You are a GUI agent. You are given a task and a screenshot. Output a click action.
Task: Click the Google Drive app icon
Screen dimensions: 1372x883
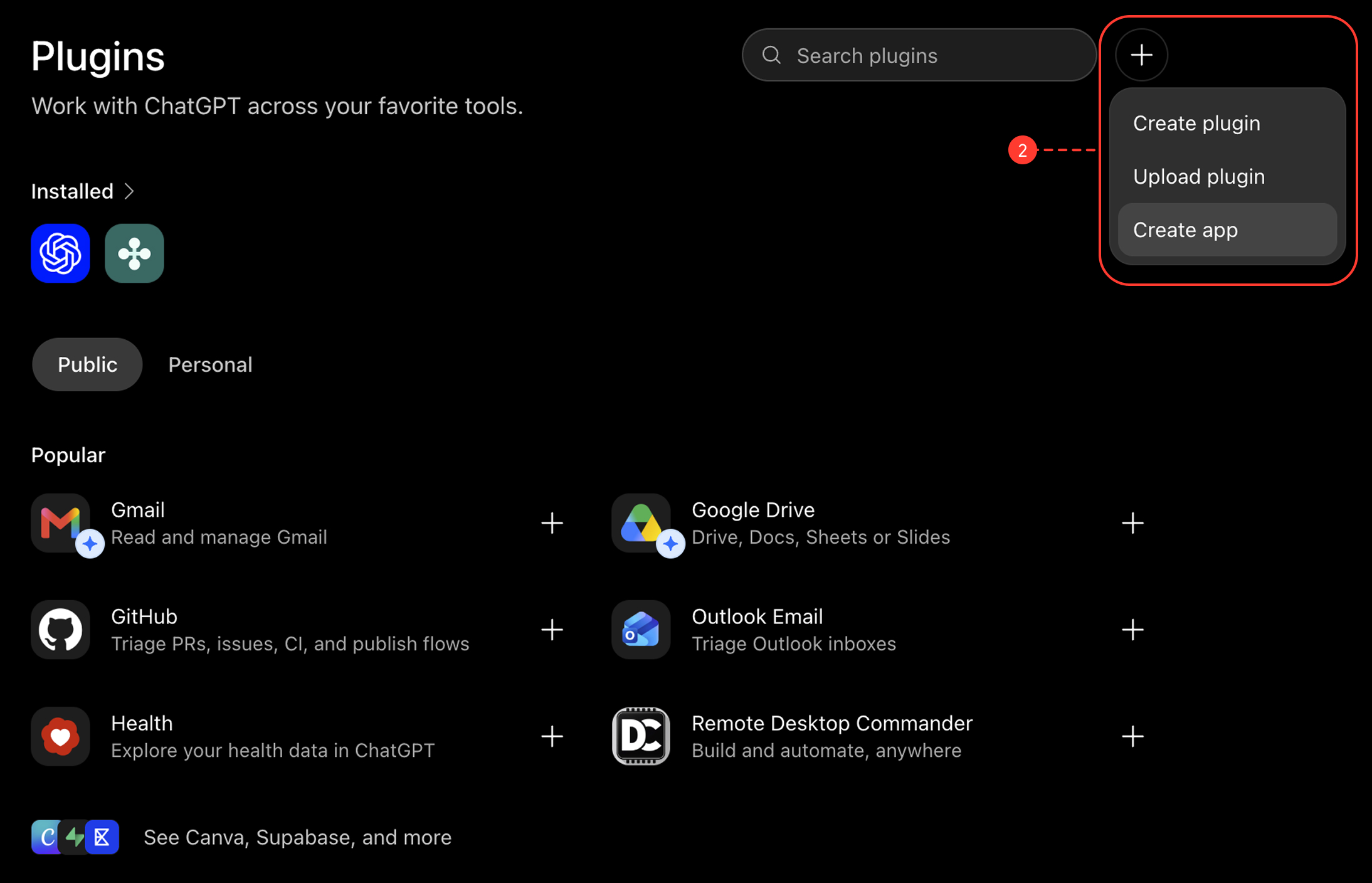coord(641,523)
